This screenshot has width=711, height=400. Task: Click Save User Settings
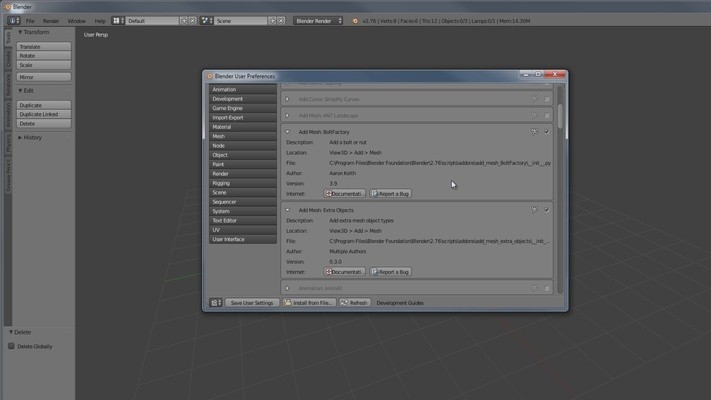coord(252,302)
